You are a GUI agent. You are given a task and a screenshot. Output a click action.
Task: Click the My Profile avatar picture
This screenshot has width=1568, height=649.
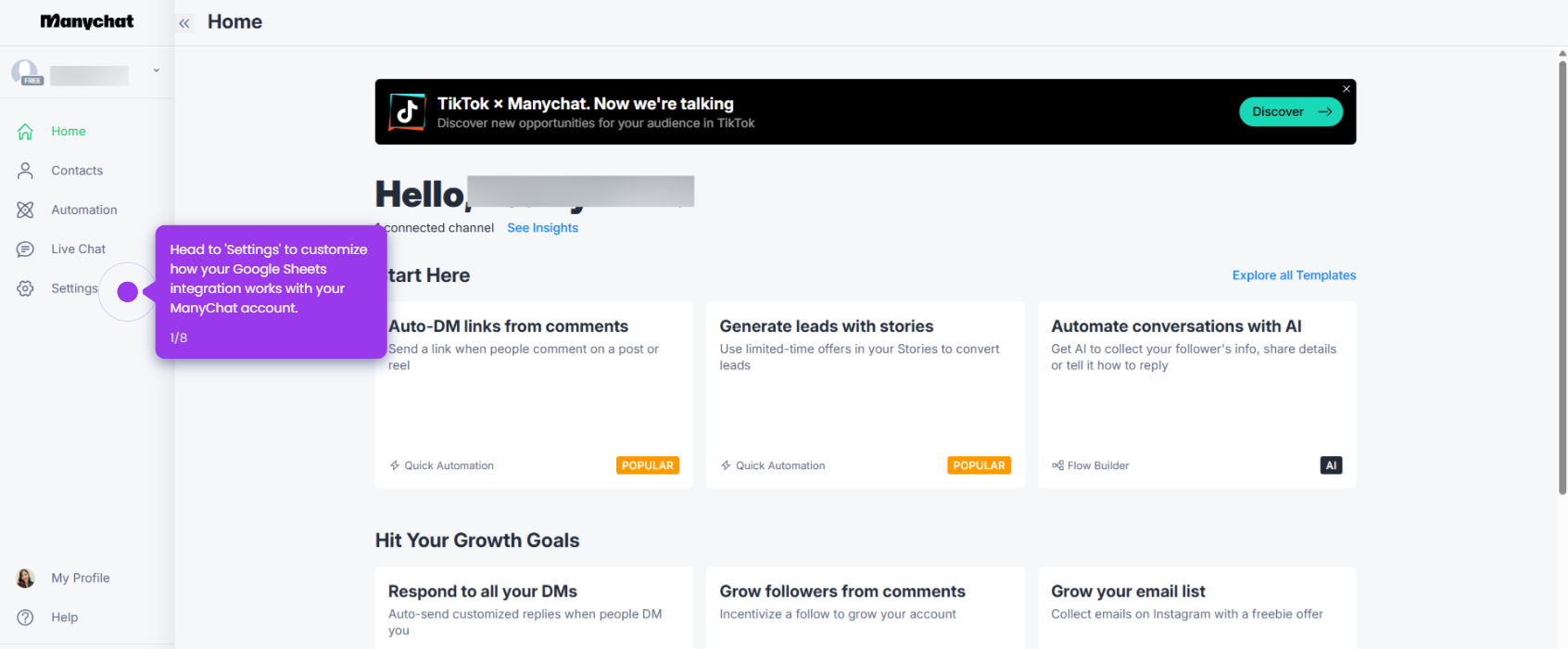25,579
